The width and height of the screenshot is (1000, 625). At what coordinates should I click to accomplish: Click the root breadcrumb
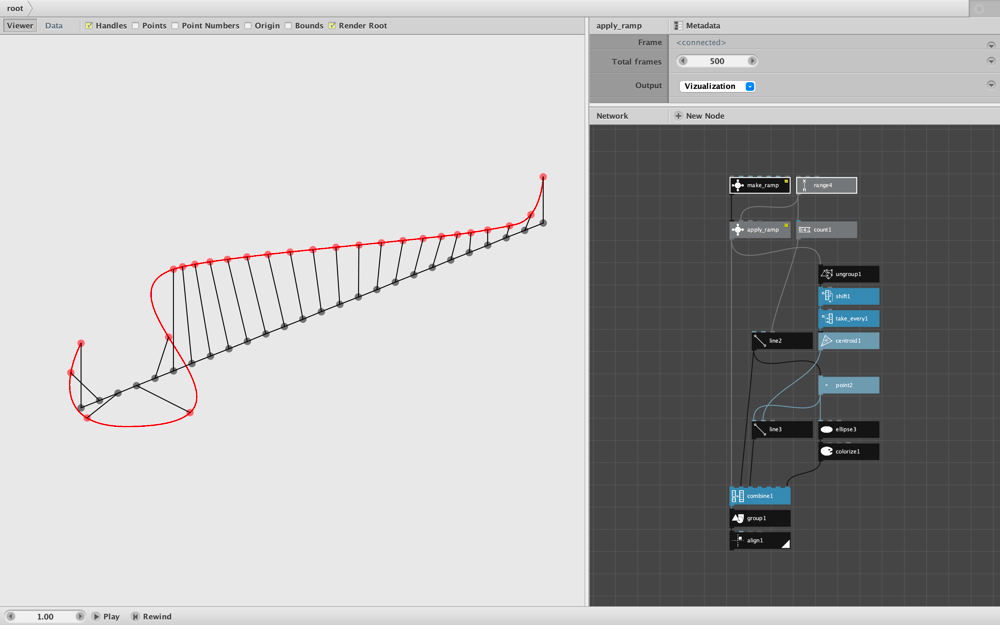15,8
